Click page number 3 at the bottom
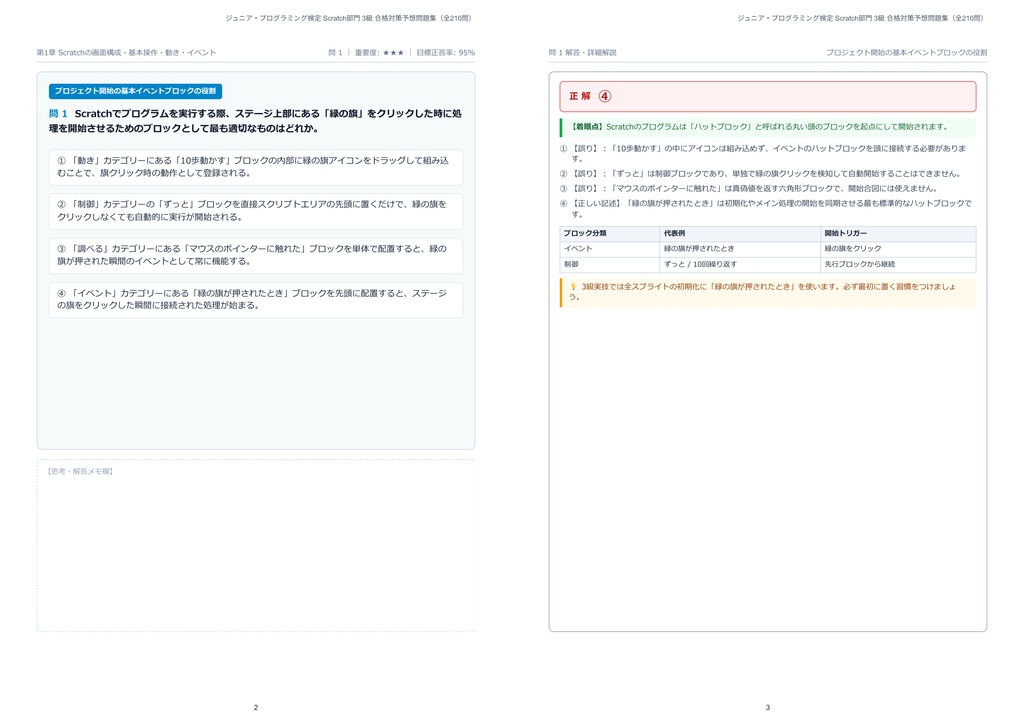This screenshot has height=724, width=1024. pos(768,707)
